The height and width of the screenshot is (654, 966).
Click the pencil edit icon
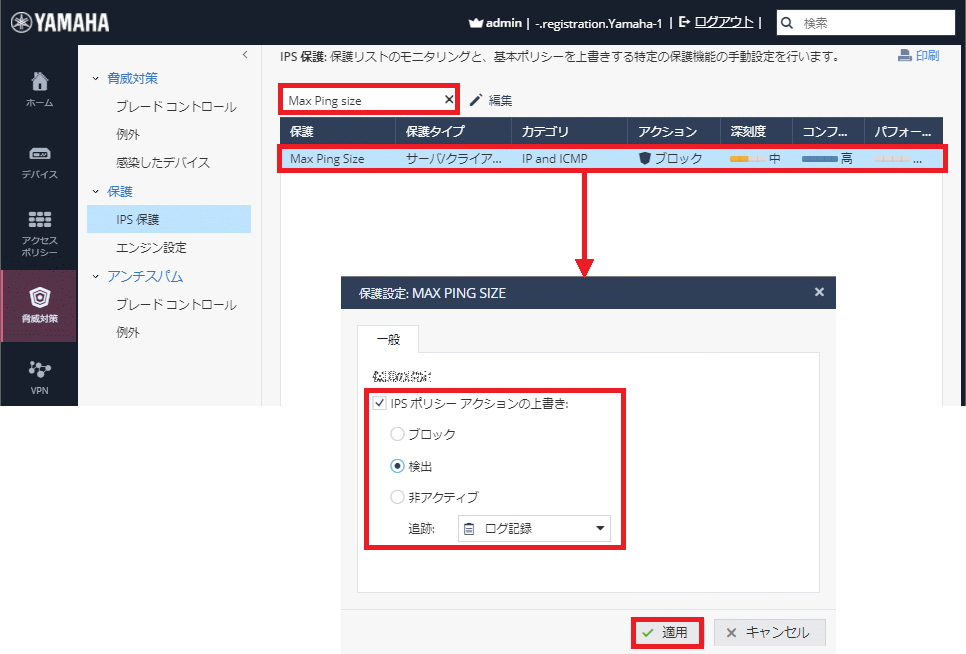pos(476,100)
